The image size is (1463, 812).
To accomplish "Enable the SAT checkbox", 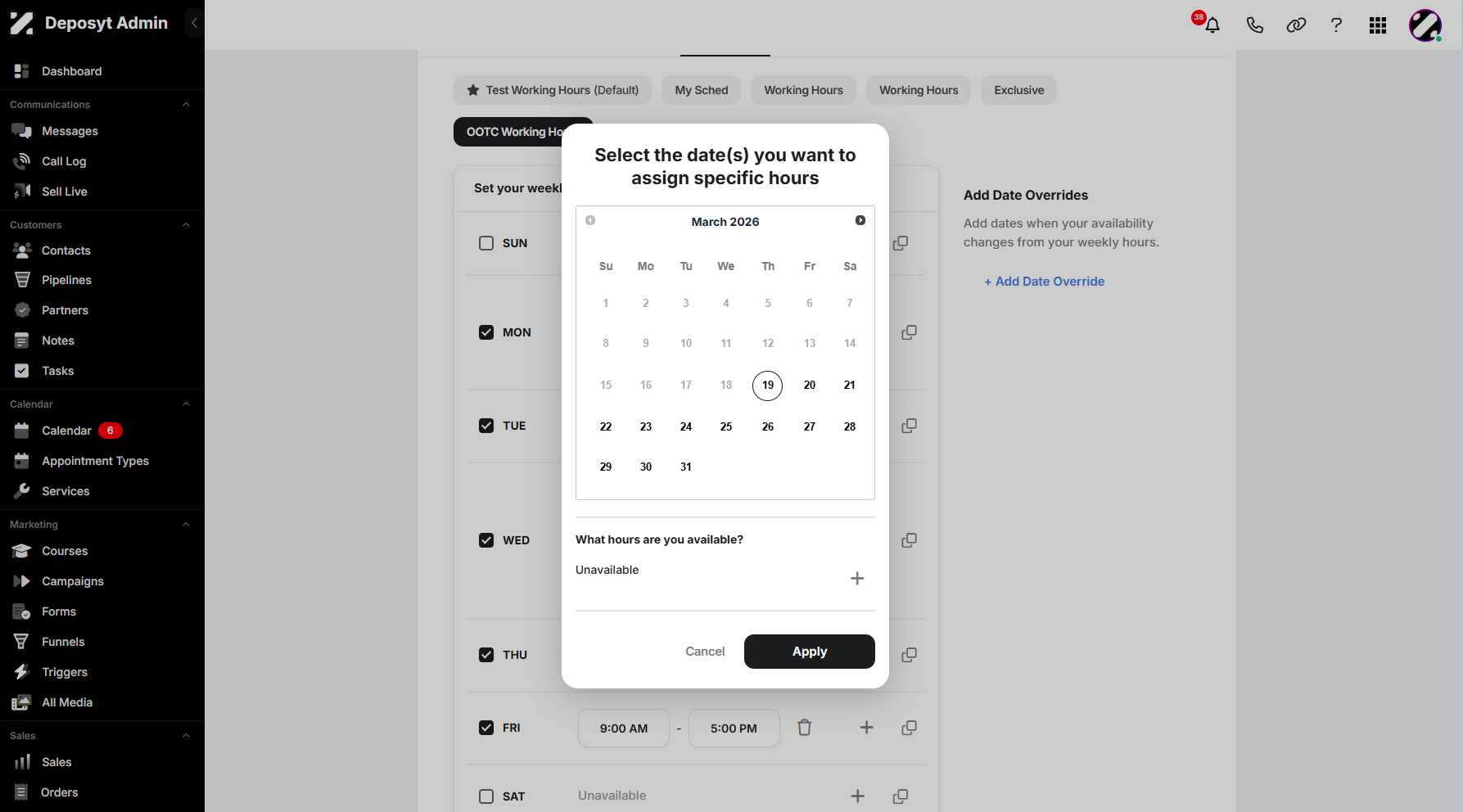I will (x=486, y=796).
